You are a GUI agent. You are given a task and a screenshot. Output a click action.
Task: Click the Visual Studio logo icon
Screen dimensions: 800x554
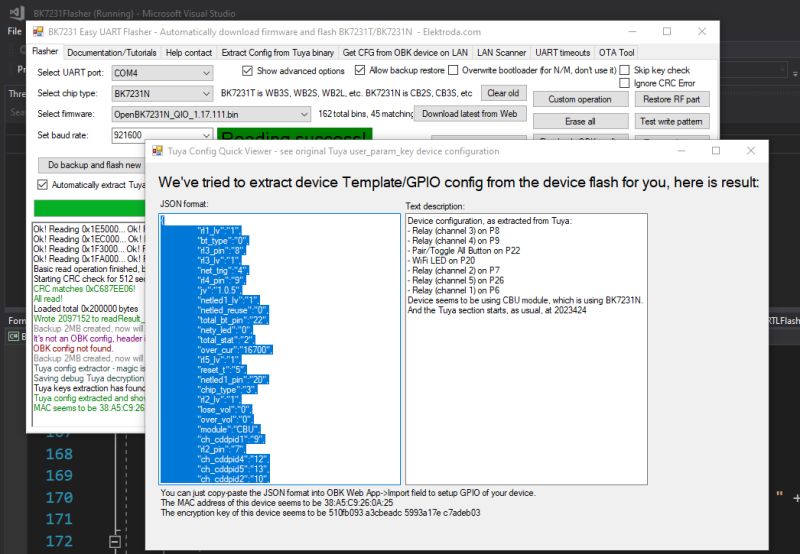[x=17, y=12]
